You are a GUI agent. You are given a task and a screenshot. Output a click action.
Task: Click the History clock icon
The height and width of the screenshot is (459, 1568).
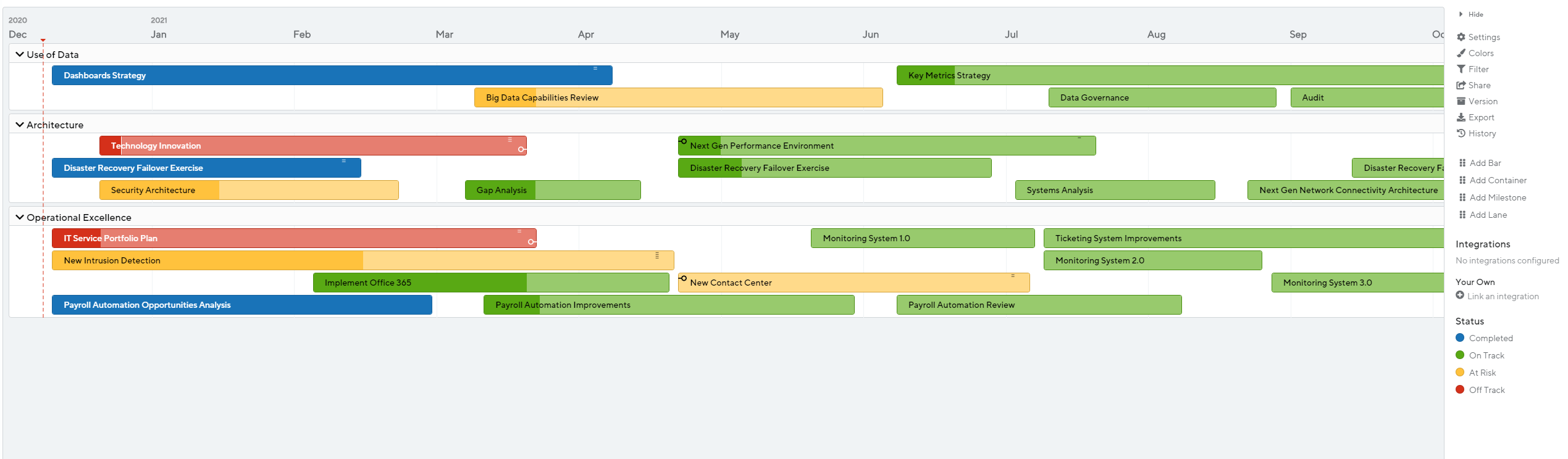tap(1461, 133)
